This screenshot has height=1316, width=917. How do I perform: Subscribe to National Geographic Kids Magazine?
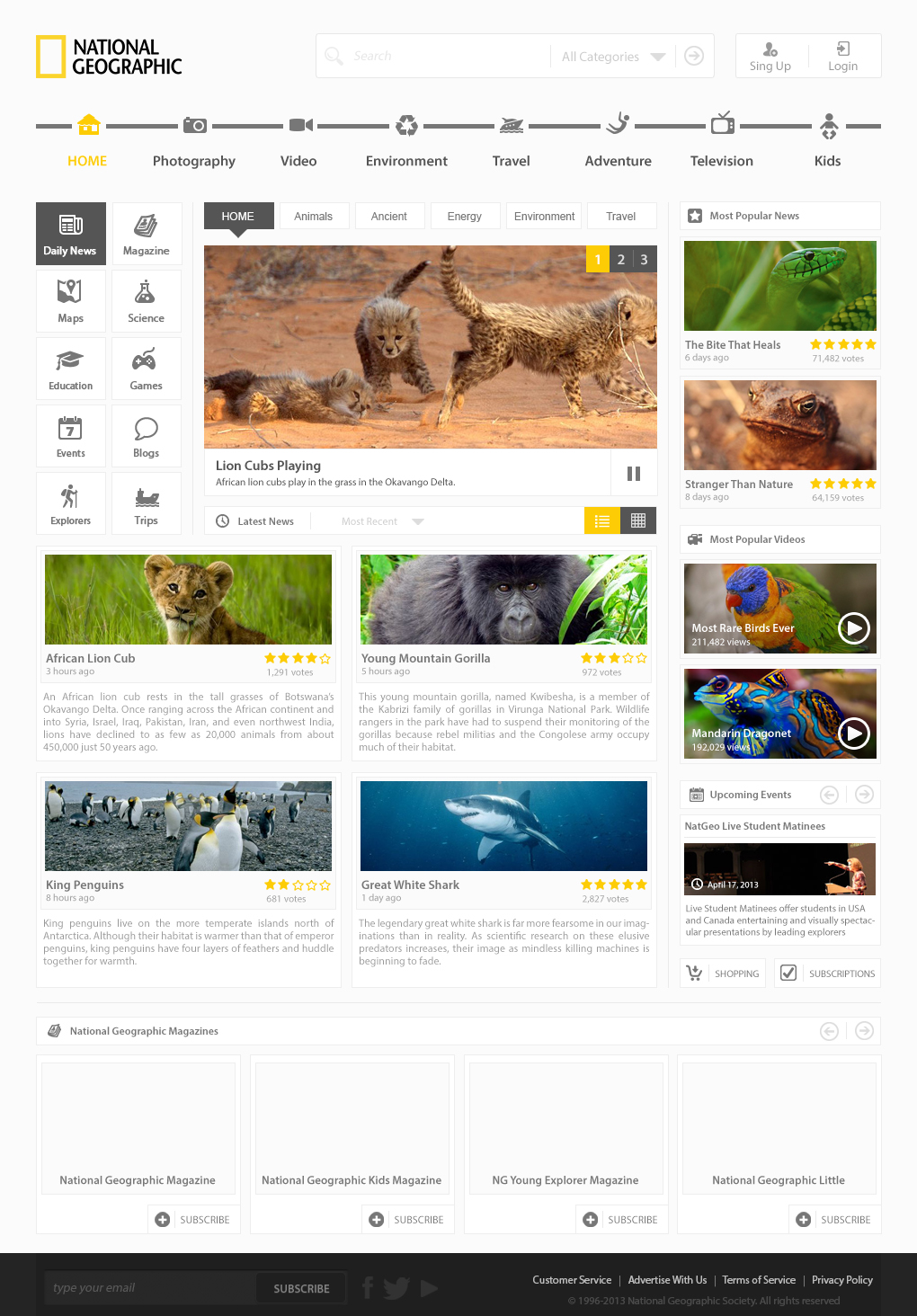[408, 1220]
